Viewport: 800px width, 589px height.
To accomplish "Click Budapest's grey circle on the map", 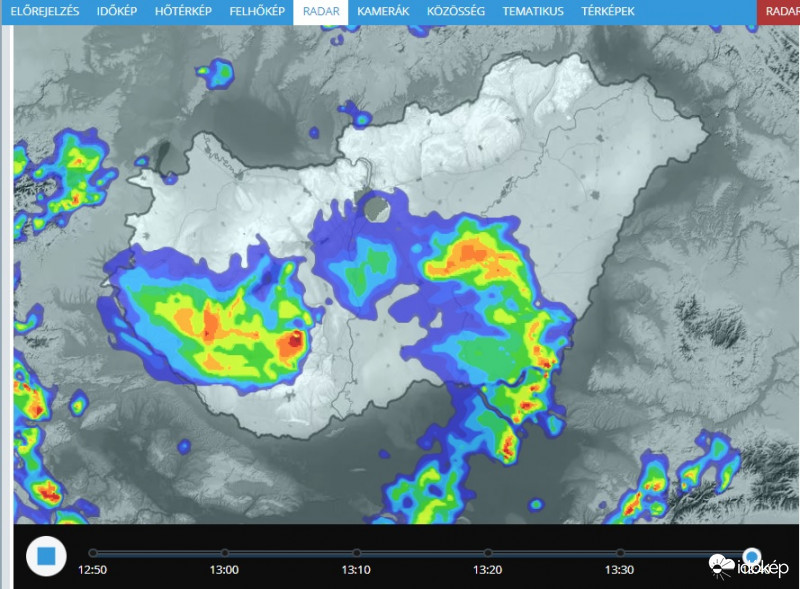I will coord(378,209).
